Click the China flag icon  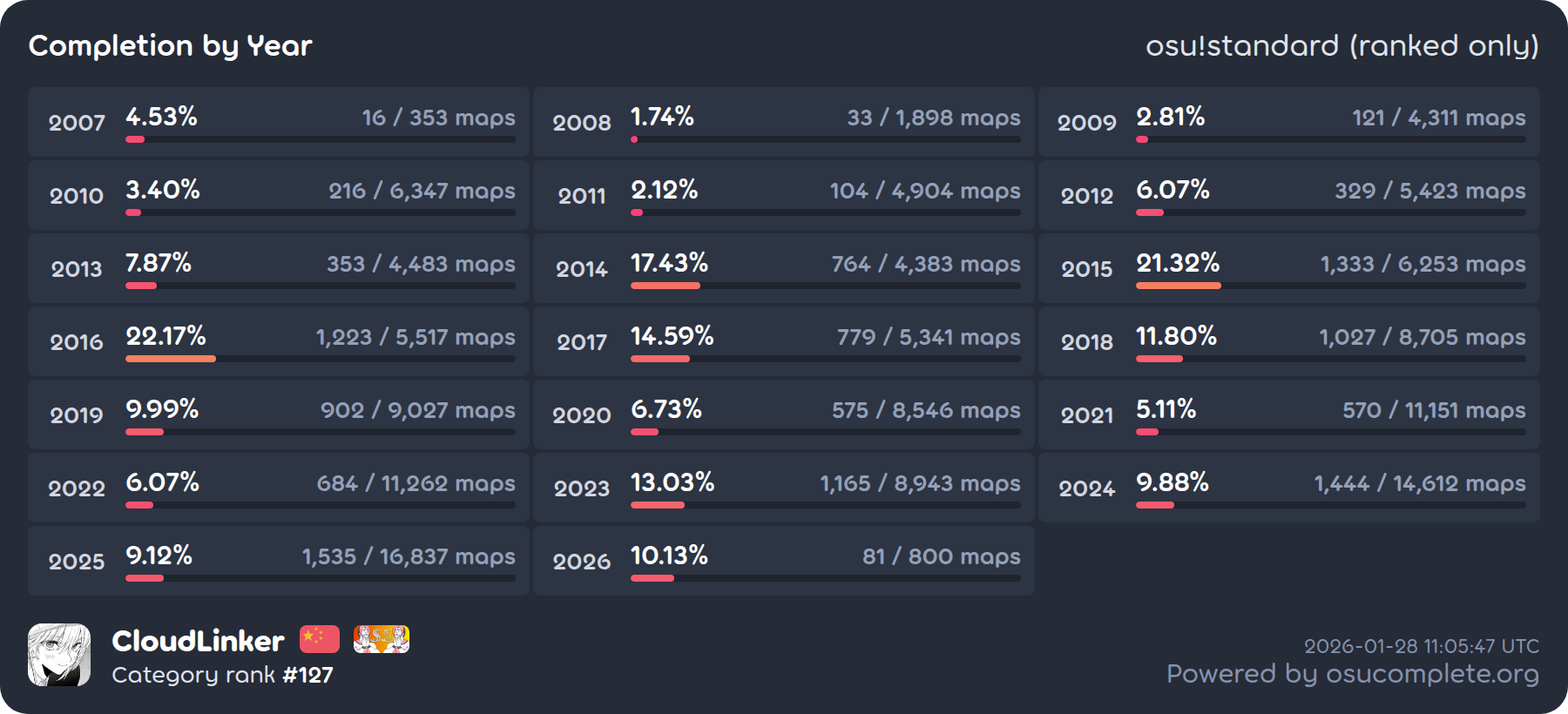click(x=320, y=639)
